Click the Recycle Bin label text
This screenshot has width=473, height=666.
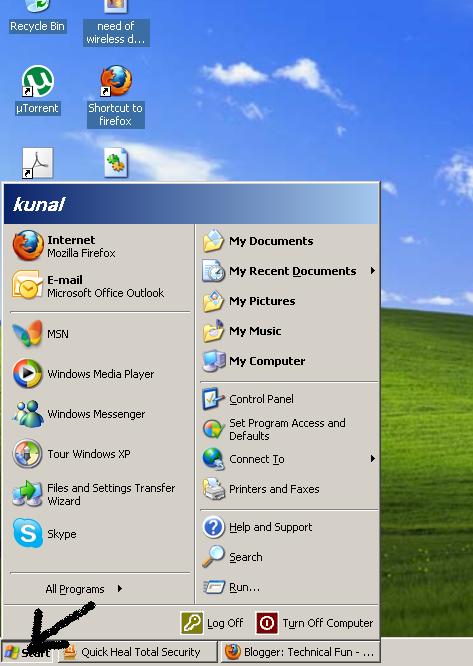pyautogui.click(x=37, y=26)
